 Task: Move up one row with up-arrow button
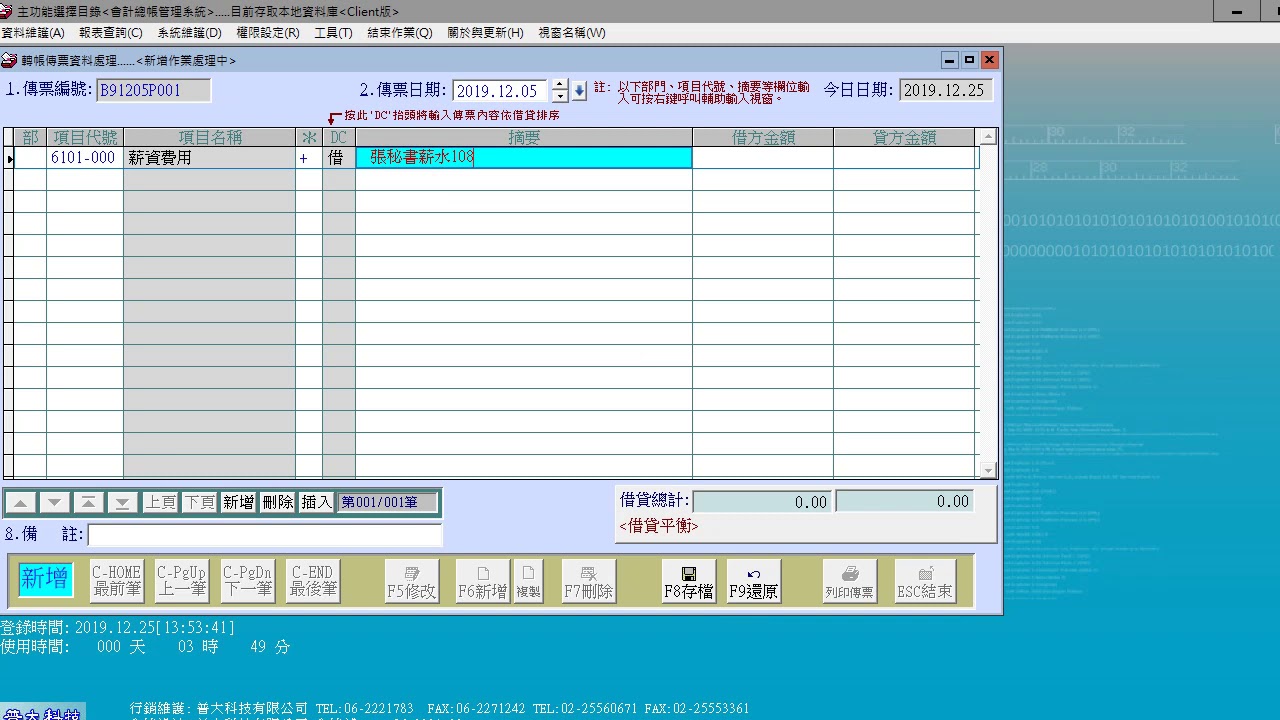(20, 502)
